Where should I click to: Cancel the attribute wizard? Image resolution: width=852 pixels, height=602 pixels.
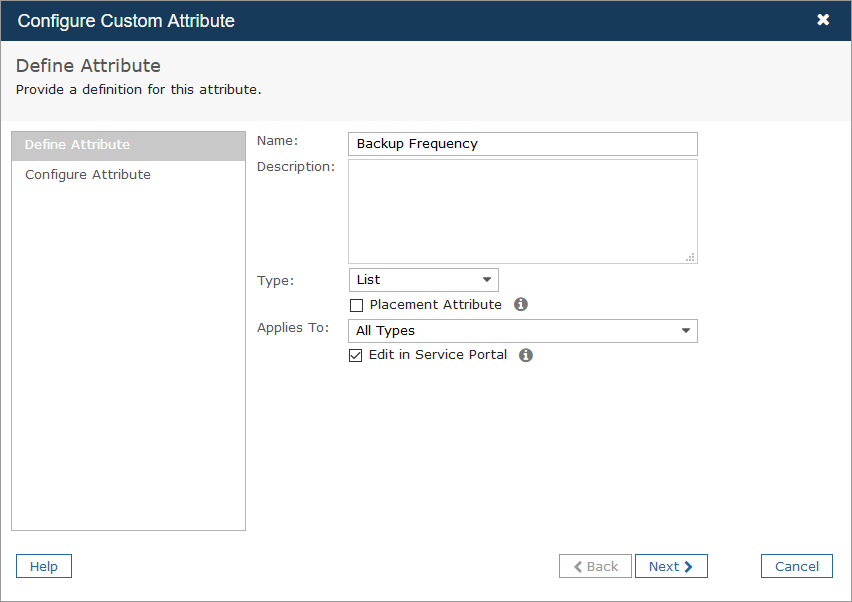click(x=797, y=566)
